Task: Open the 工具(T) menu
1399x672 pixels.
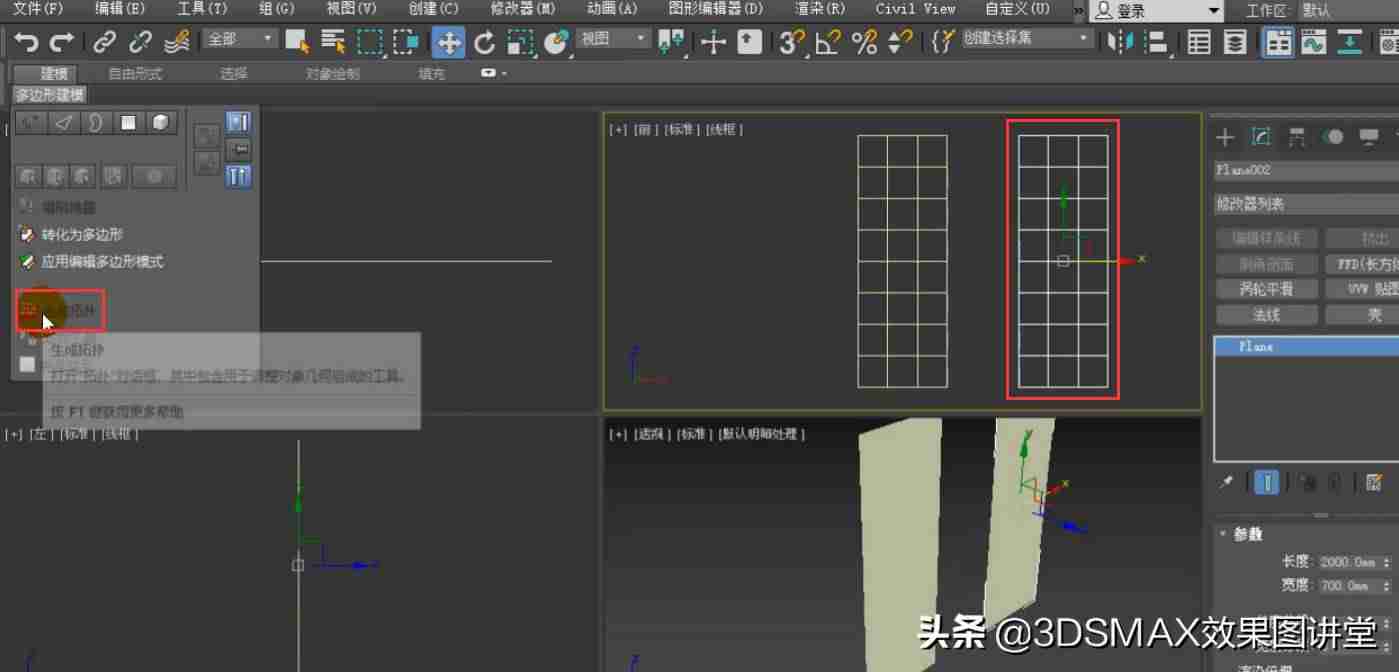Action: 202,9
